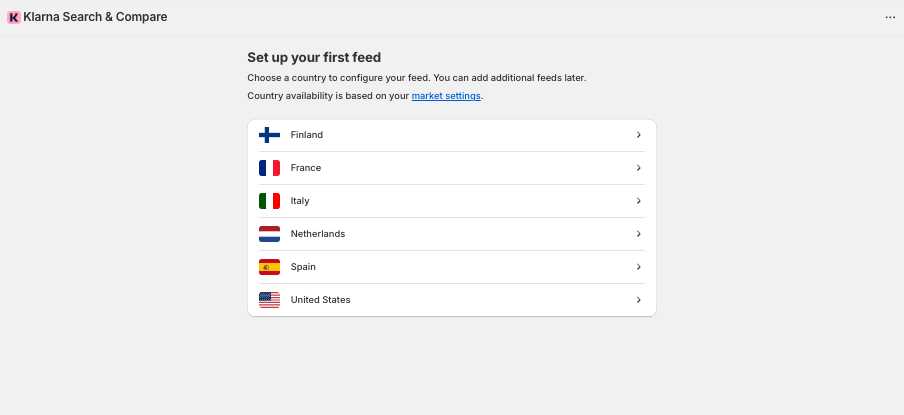Image resolution: width=904 pixels, height=415 pixels.
Task: Click the Netherlands flag icon
Action: pyautogui.click(x=269, y=234)
